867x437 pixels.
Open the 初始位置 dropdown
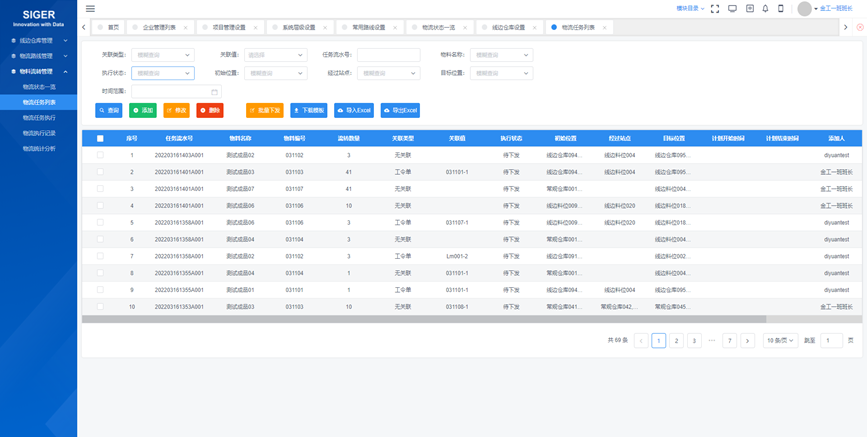click(275, 73)
